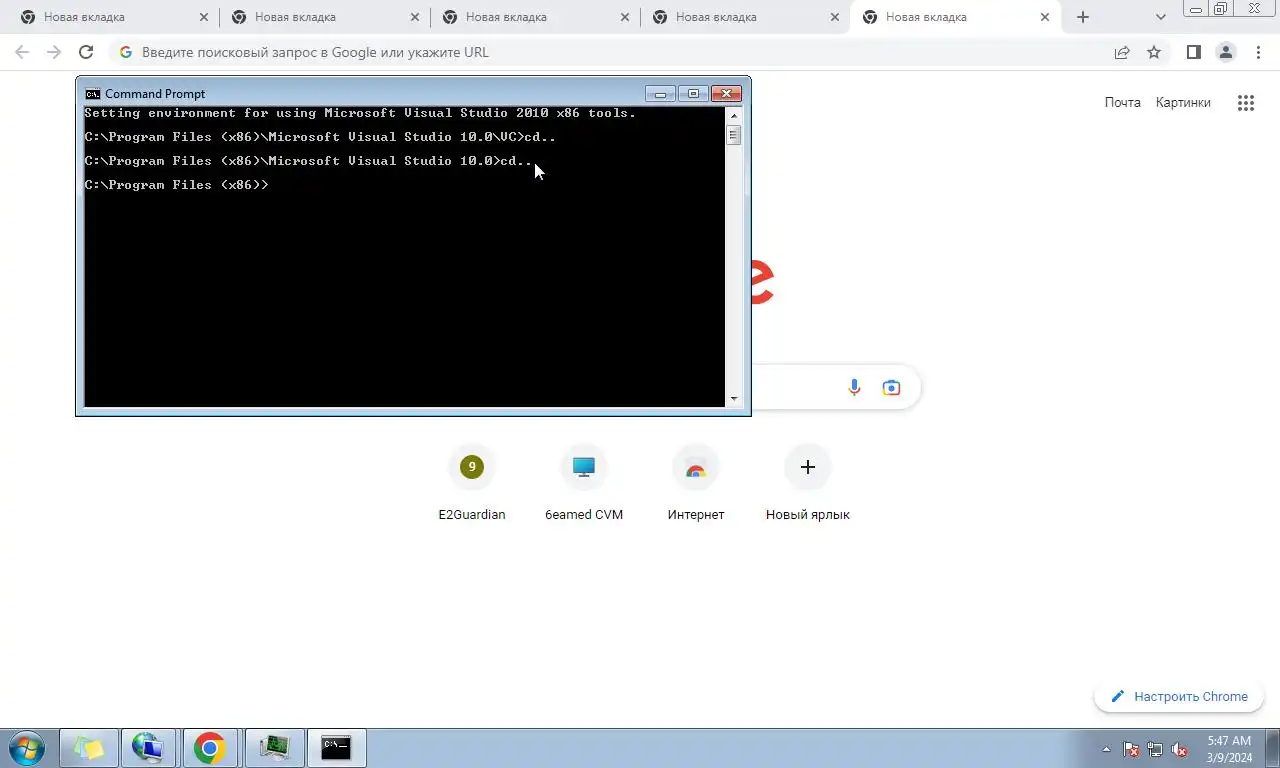The image size is (1280, 768).
Task: Click the 'C:\Program Files (x86)>' prompt line
Action: click(177, 185)
